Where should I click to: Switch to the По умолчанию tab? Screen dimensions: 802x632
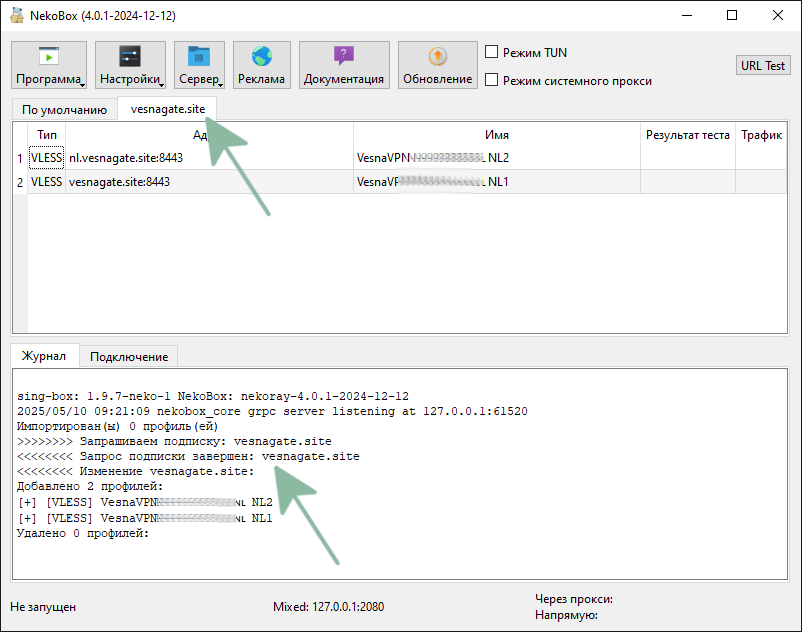click(x=64, y=110)
